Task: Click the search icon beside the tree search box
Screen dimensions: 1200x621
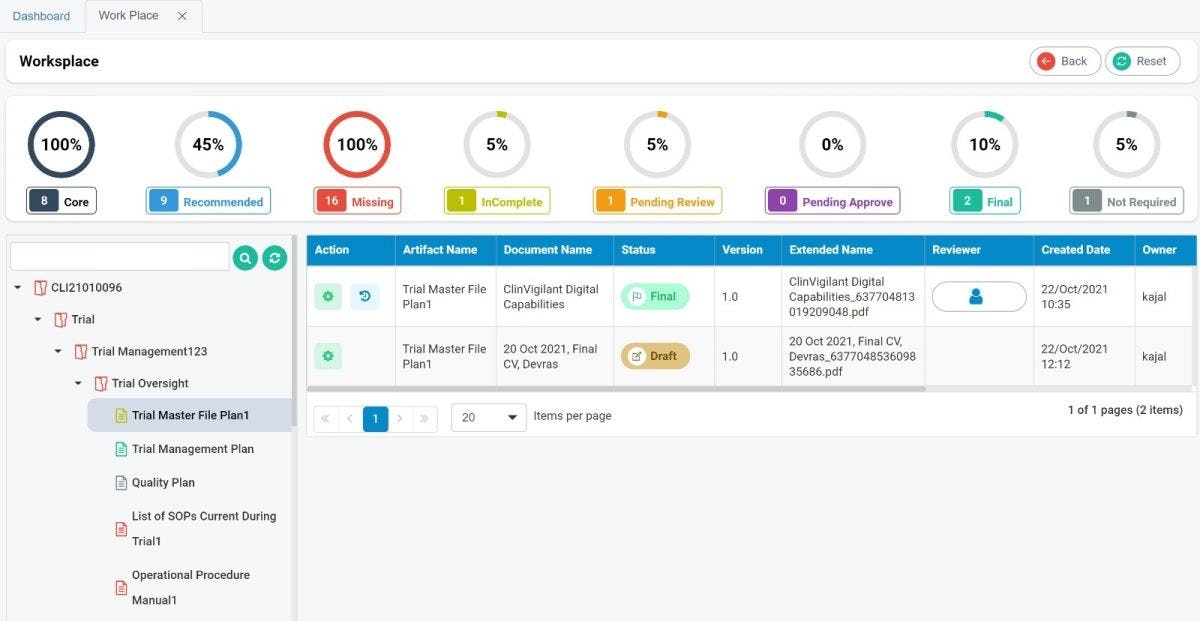Action: click(245, 256)
